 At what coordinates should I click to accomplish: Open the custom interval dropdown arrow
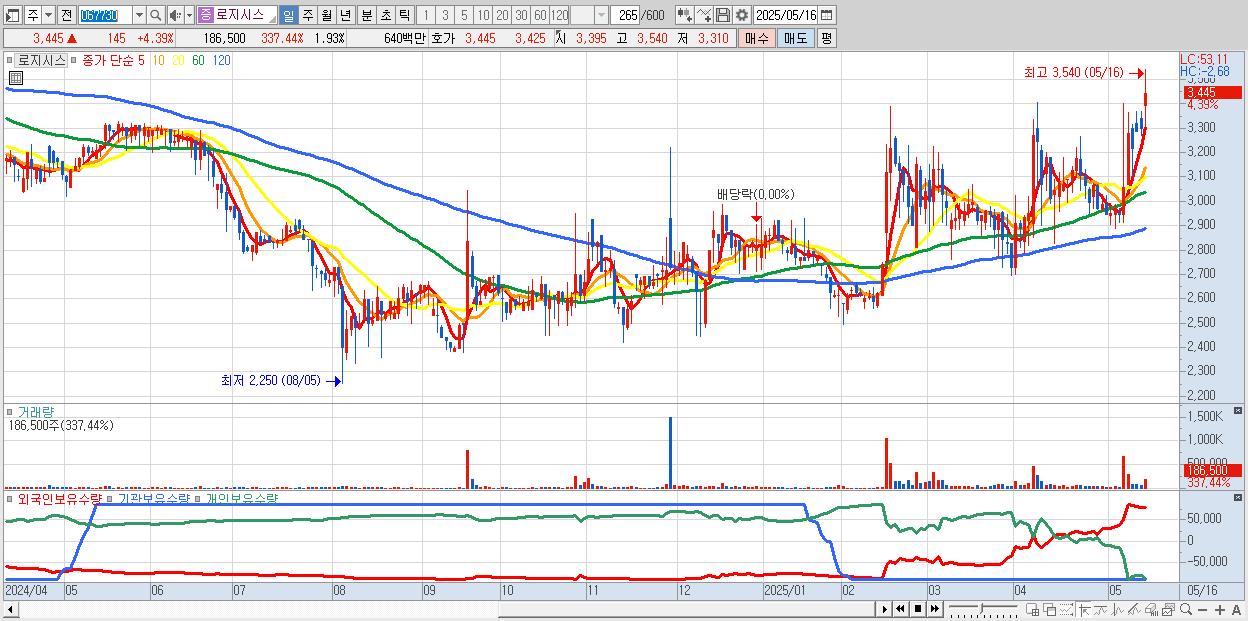[x=601, y=15]
